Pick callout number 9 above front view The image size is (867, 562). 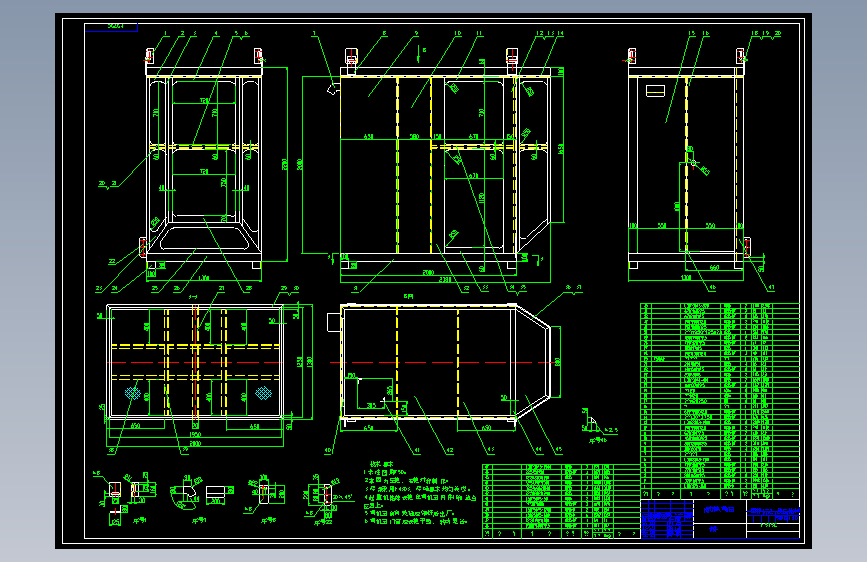[416, 34]
